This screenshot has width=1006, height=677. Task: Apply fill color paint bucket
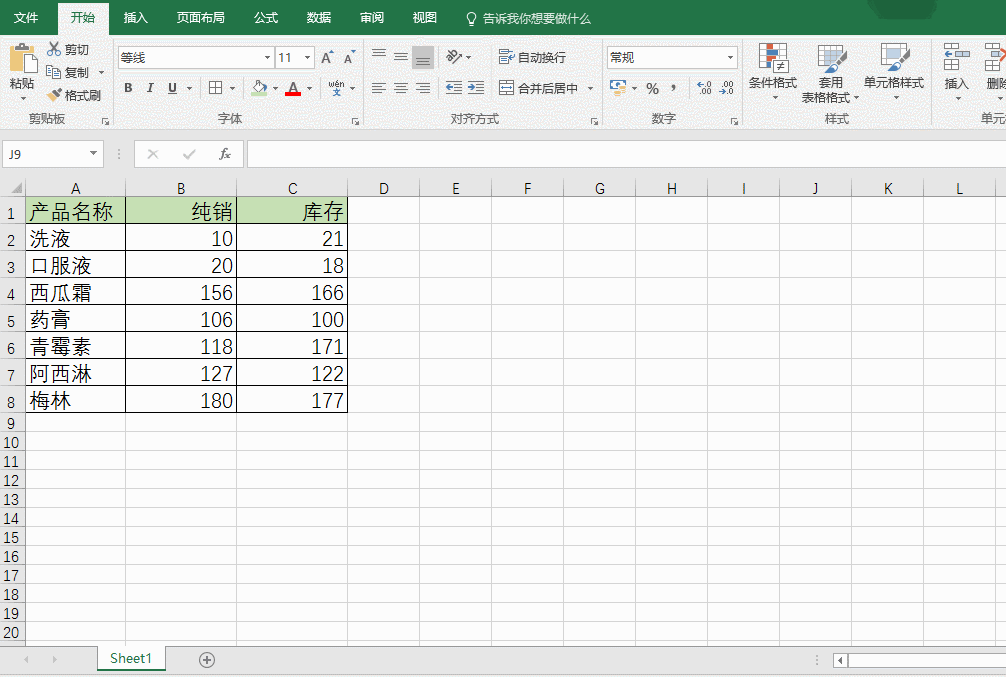tap(259, 88)
